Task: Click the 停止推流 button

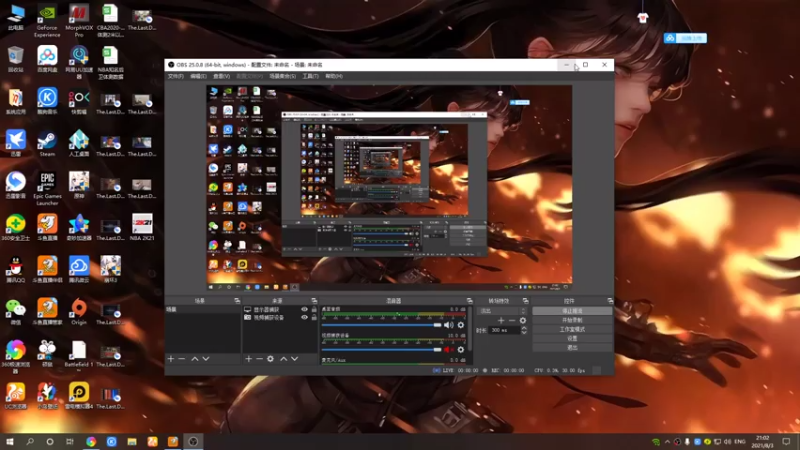Action: point(572,311)
